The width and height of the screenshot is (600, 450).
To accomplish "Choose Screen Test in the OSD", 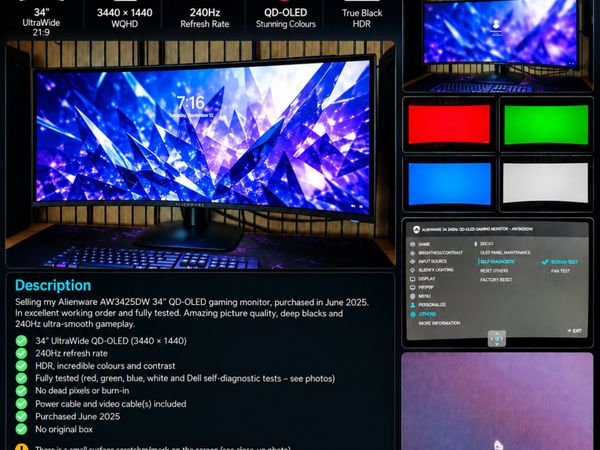I will [564, 262].
